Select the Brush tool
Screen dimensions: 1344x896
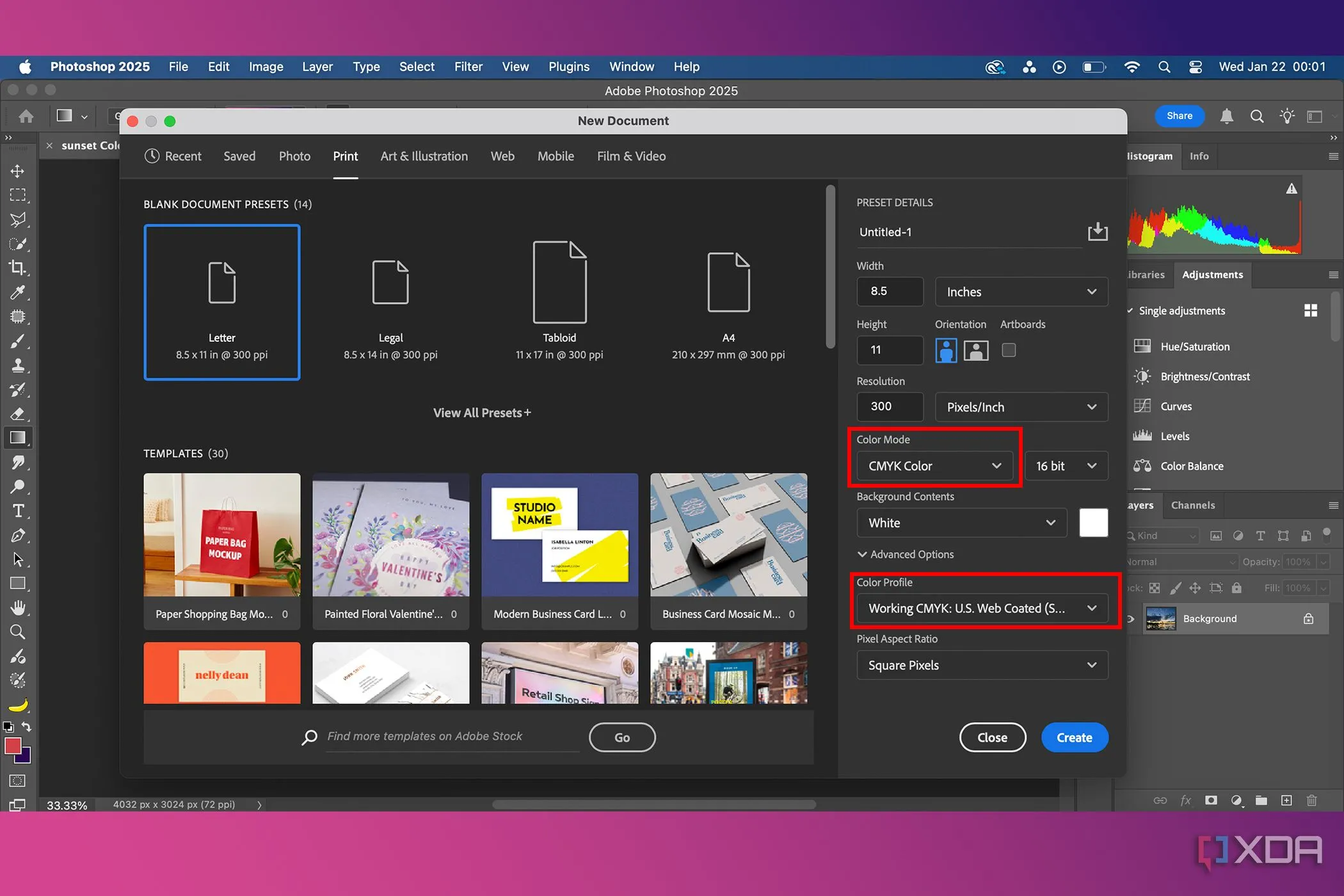[x=17, y=341]
